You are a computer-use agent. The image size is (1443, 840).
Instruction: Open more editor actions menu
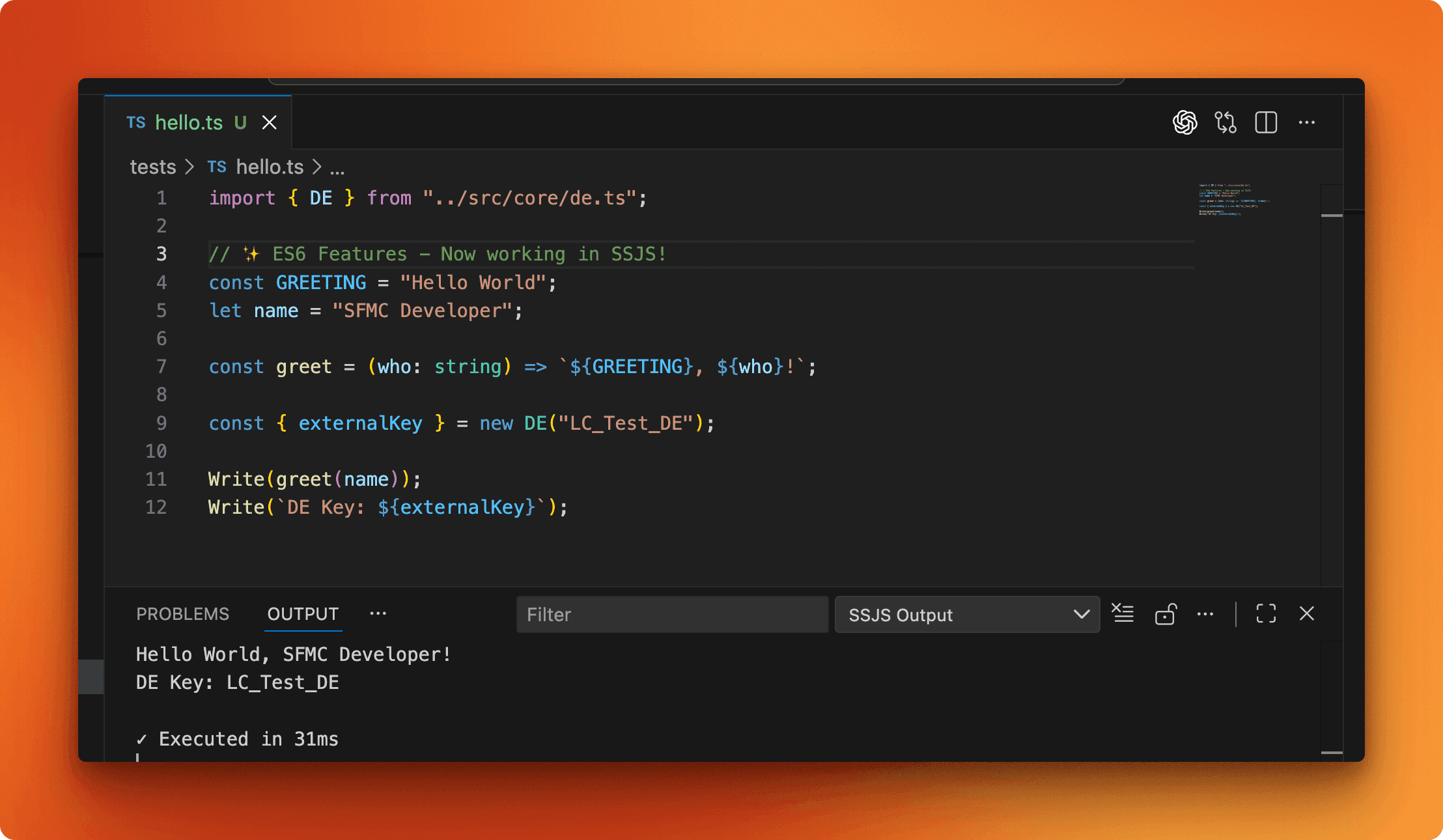tap(1307, 122)
